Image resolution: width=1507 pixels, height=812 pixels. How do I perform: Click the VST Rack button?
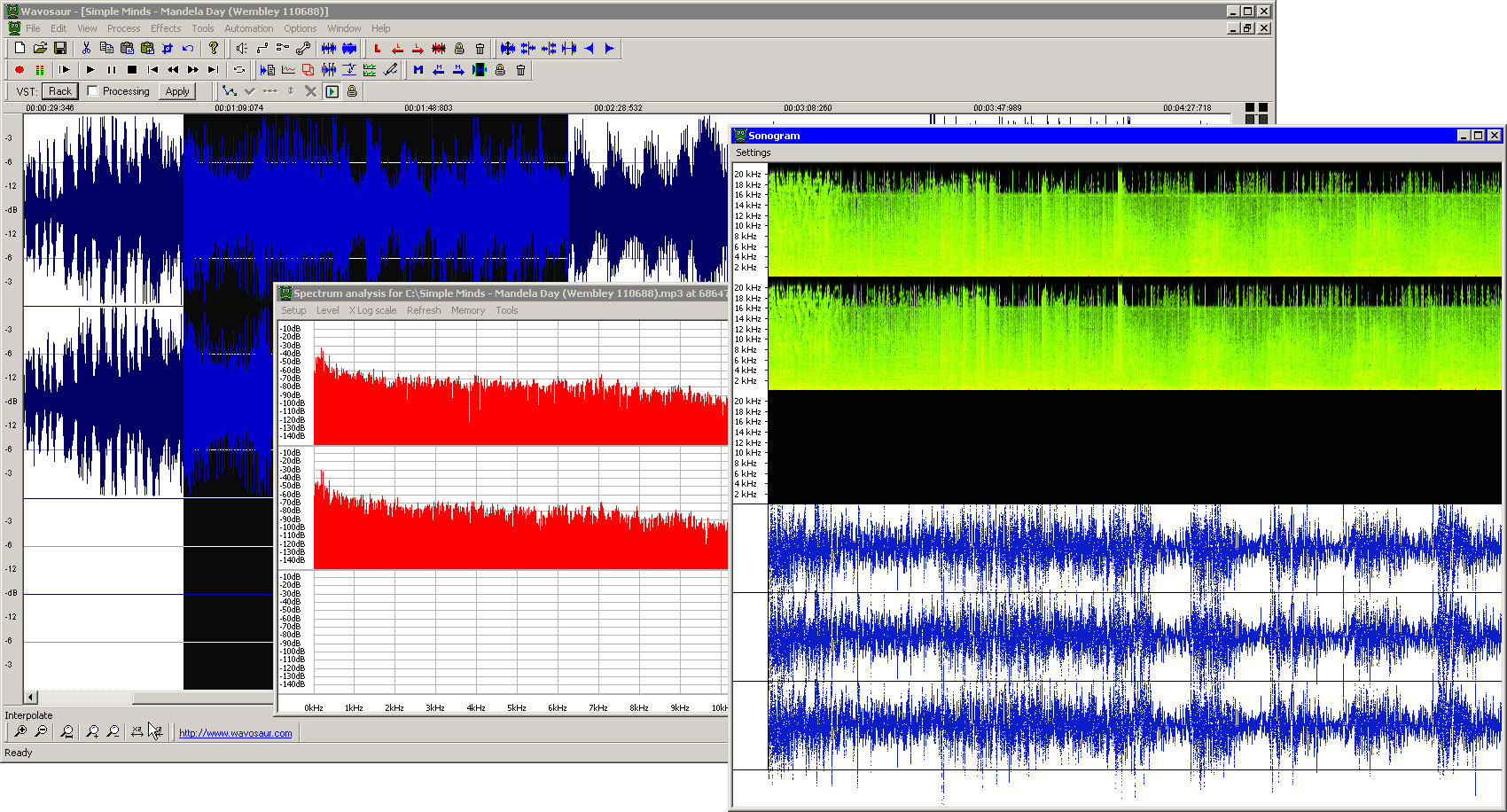60,91
